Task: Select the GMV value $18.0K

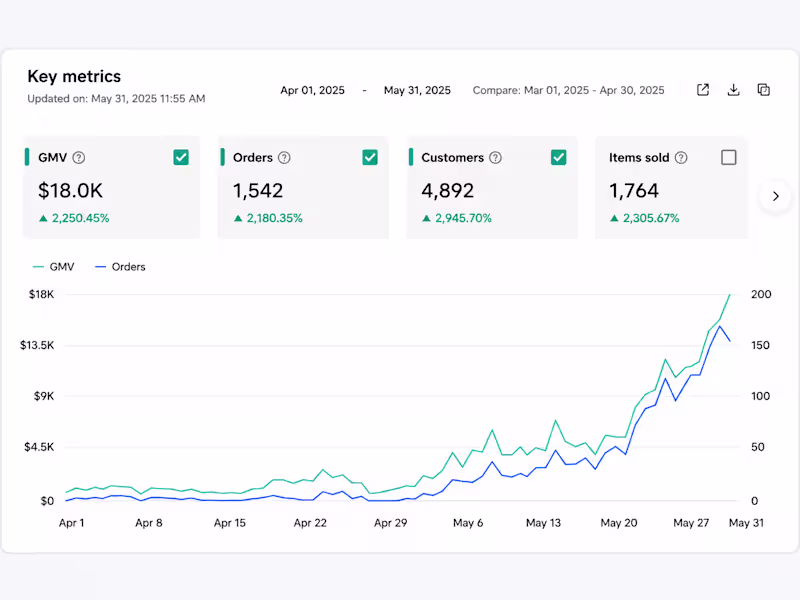Action: (70, 191)
